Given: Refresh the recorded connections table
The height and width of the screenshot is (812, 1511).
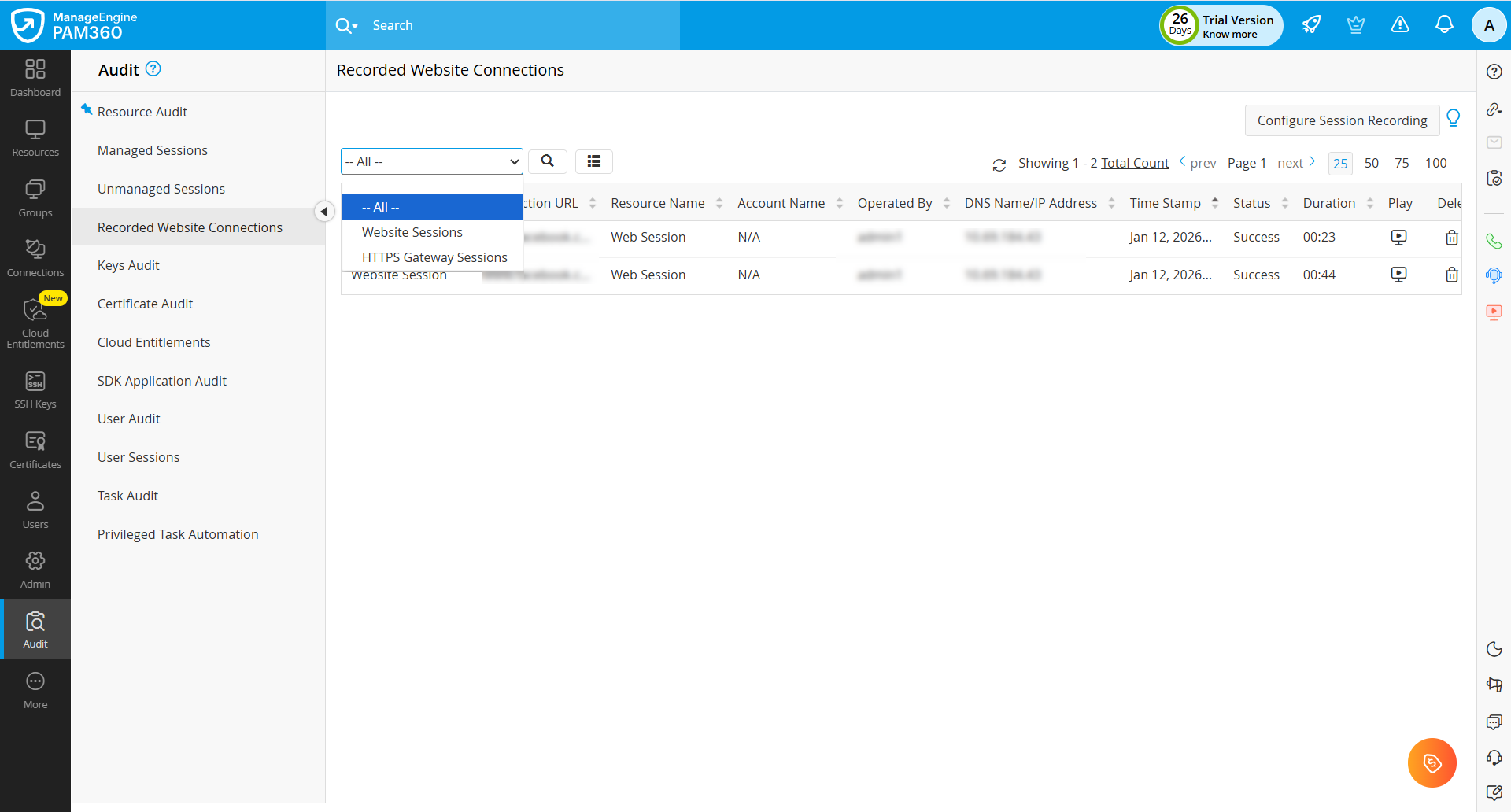Looking at the screenshot, I should click(x=999, y=164).
